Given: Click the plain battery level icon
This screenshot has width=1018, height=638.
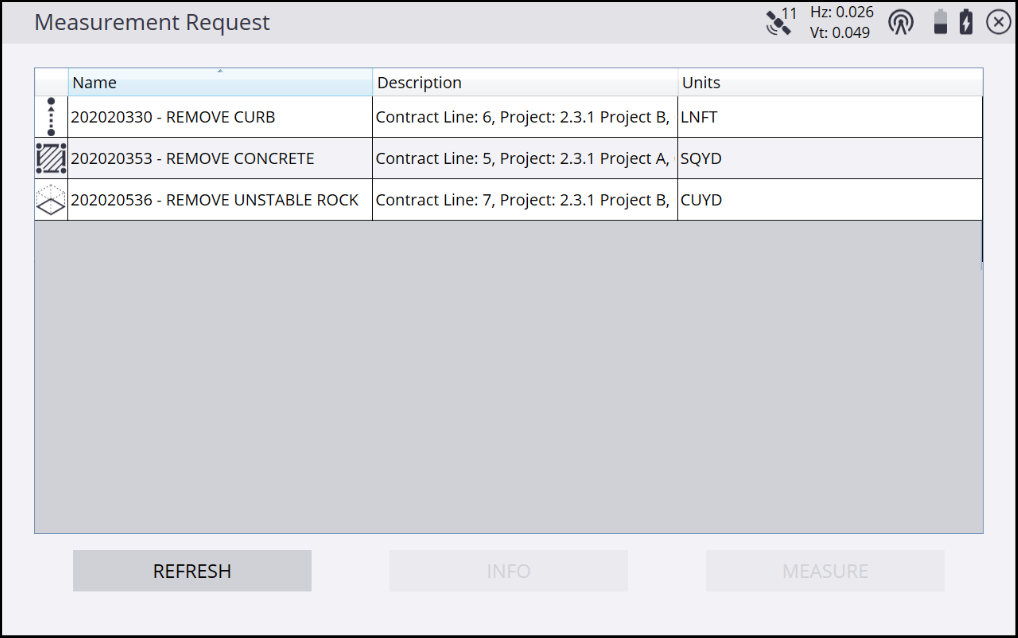Looking at the screenshot, I should click(940, 22).
